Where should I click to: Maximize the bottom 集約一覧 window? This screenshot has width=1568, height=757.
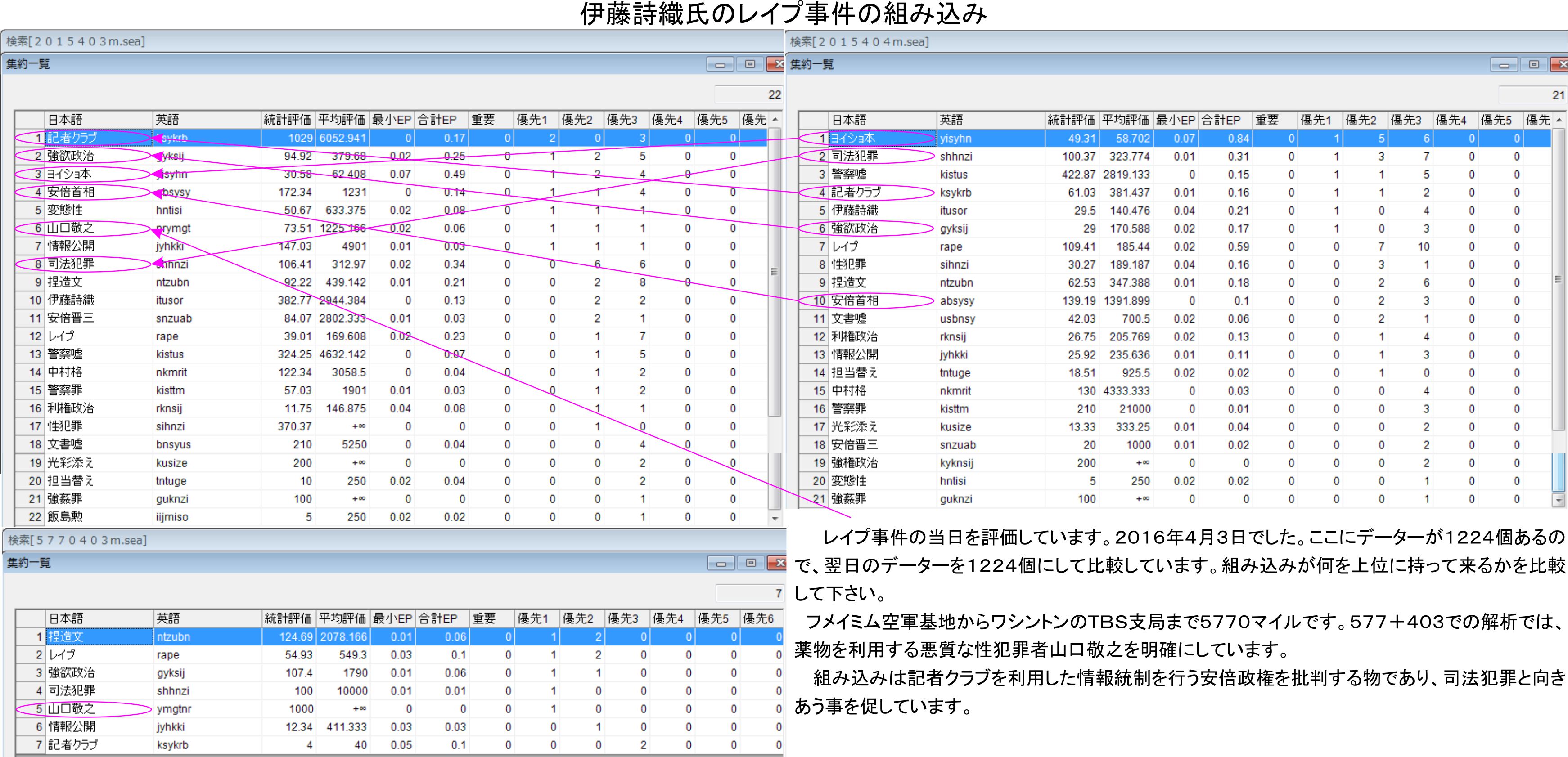(751, 564)
